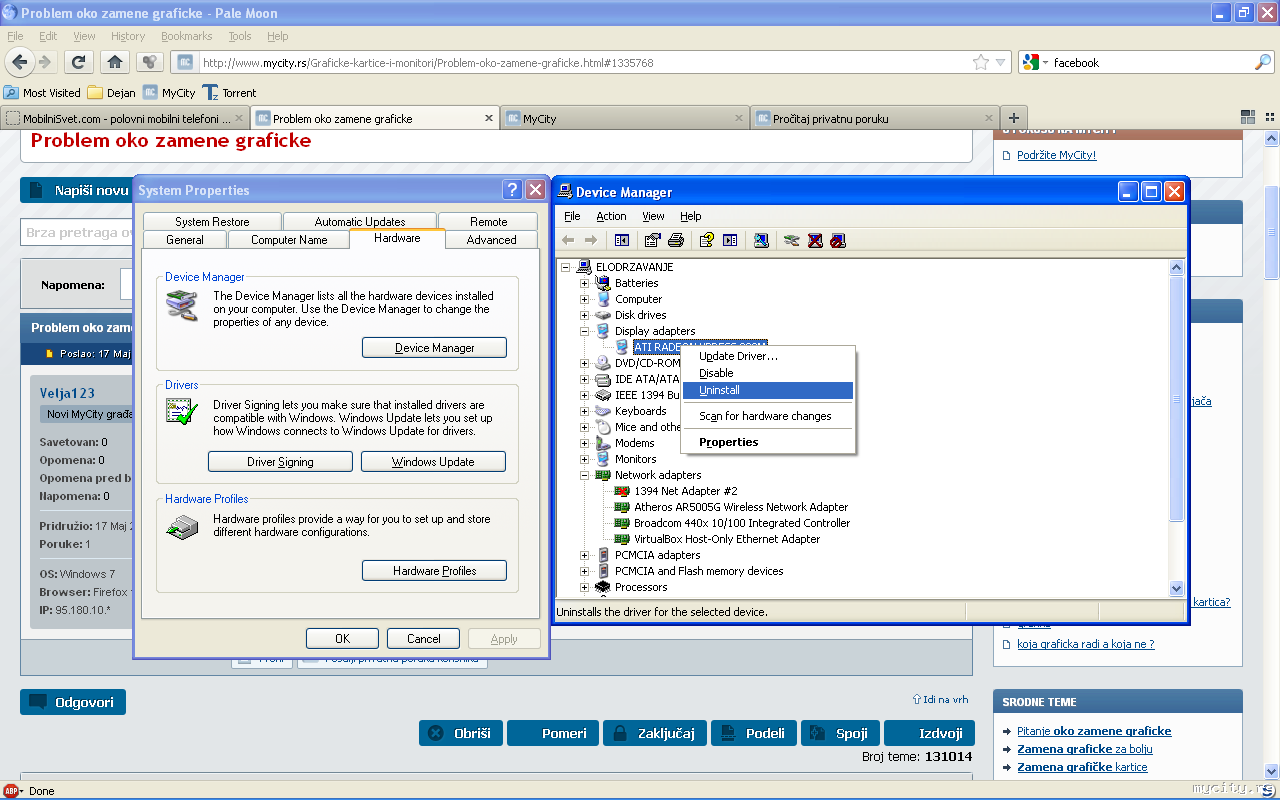Click the Obriši button on the forum page
1280x800 pixels.
pyautogui.click(x=461, y=733)
